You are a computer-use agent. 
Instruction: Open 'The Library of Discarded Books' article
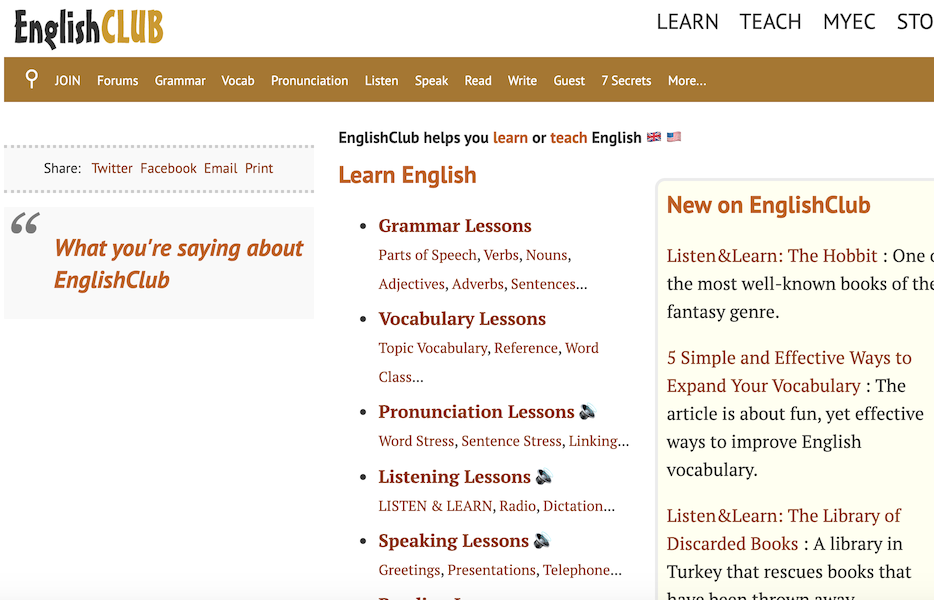pyautogui.click(x=783, y=529)
